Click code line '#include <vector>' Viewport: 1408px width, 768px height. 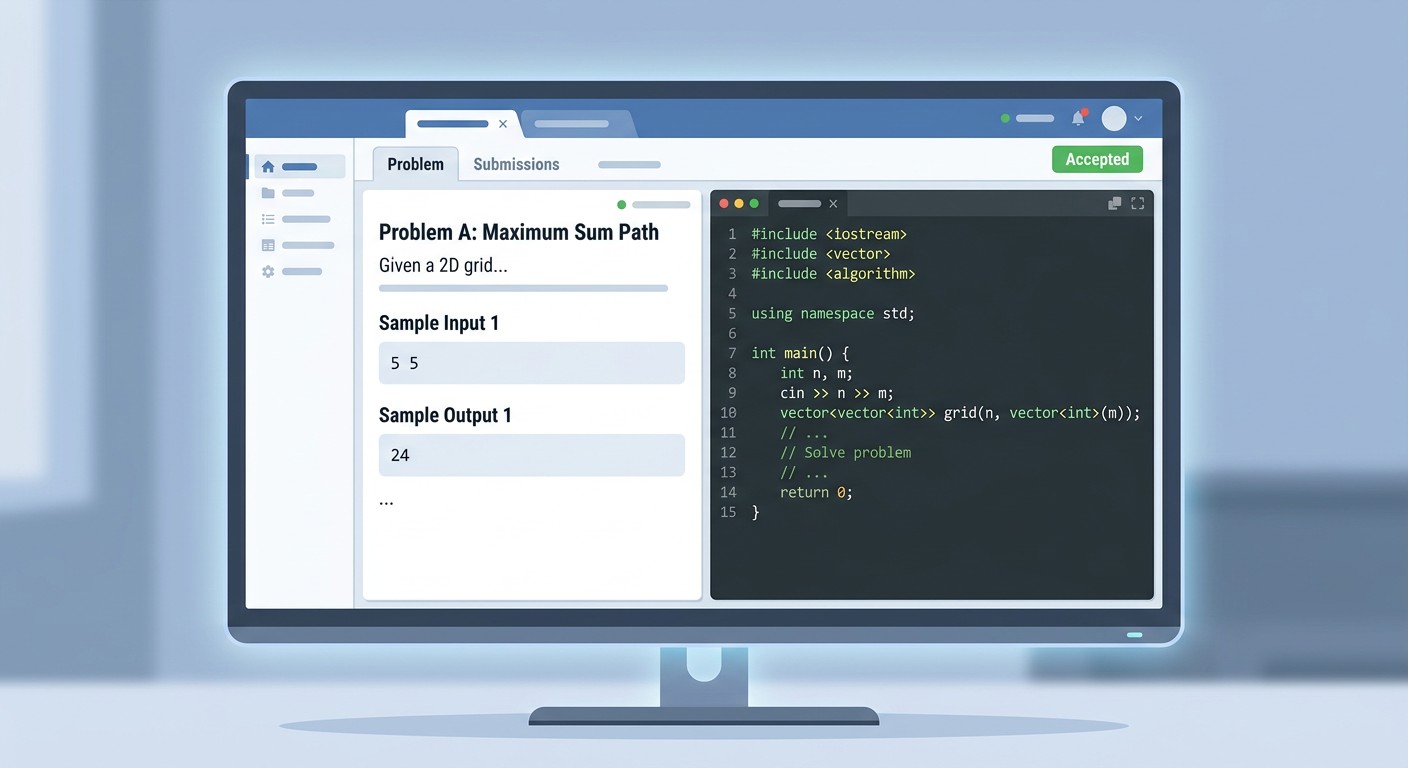tap(821, 254)
